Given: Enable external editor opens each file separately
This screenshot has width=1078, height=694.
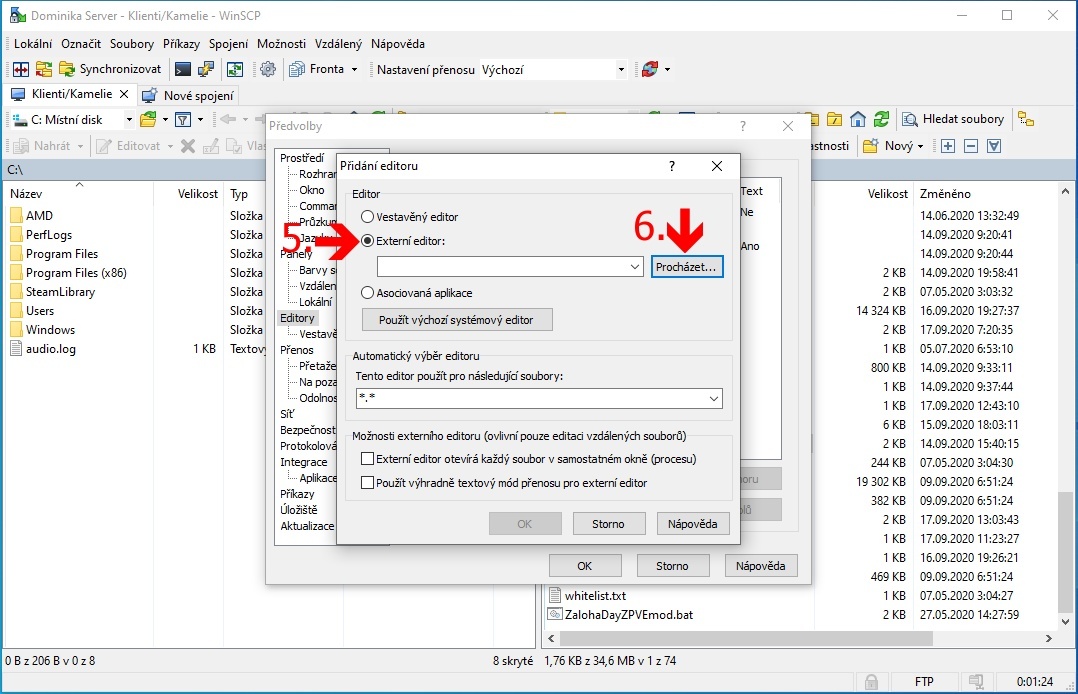Looking at the screenshot, I should (367, 459).
